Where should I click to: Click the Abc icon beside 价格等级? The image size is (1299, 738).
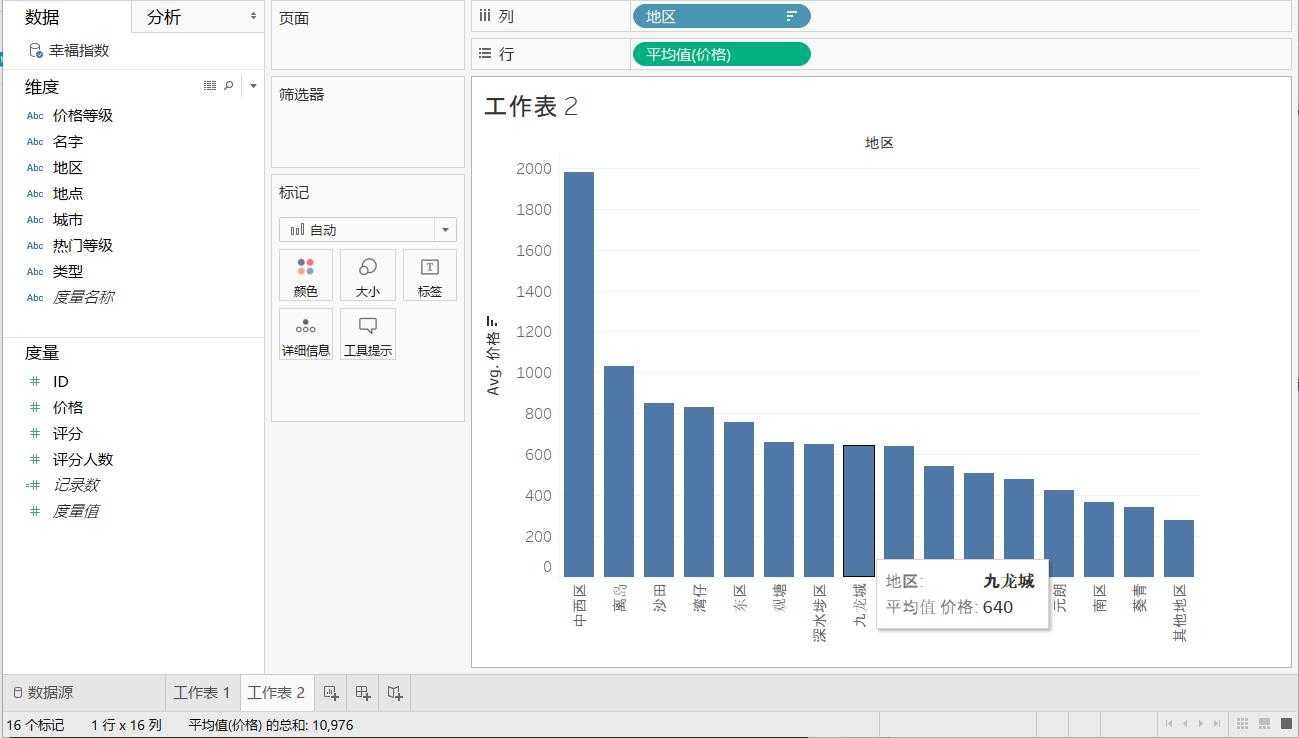click(x=35, y=116)
